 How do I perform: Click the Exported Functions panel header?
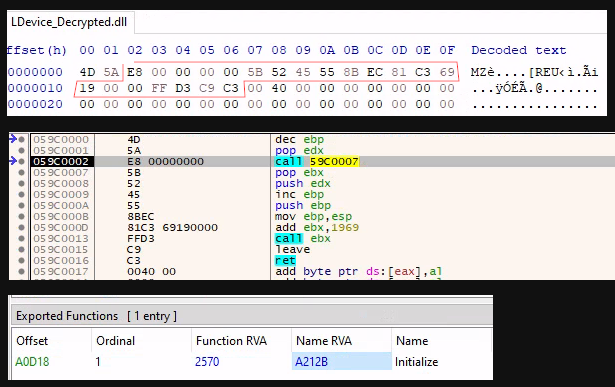(251, 316)
